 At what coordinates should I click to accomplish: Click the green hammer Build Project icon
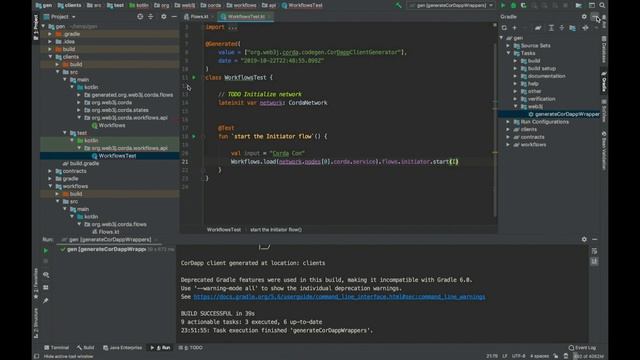[x=398, y=5]
